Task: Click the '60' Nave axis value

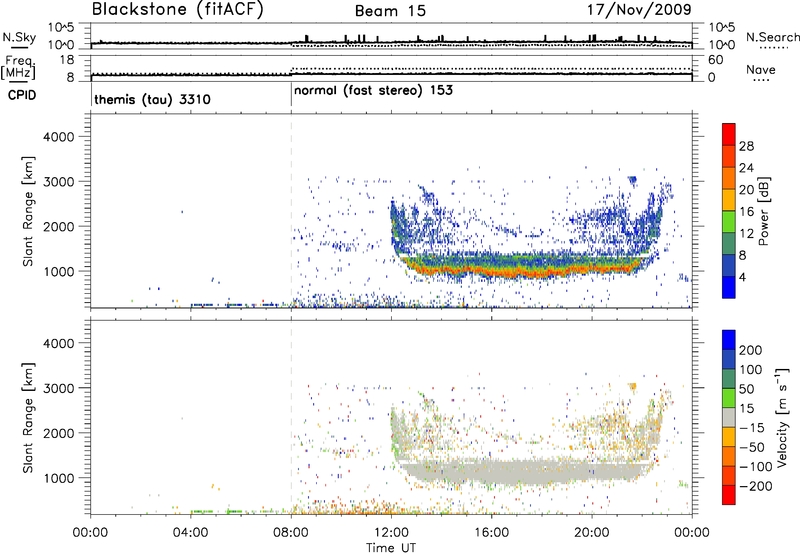Action: coord(715,60)
